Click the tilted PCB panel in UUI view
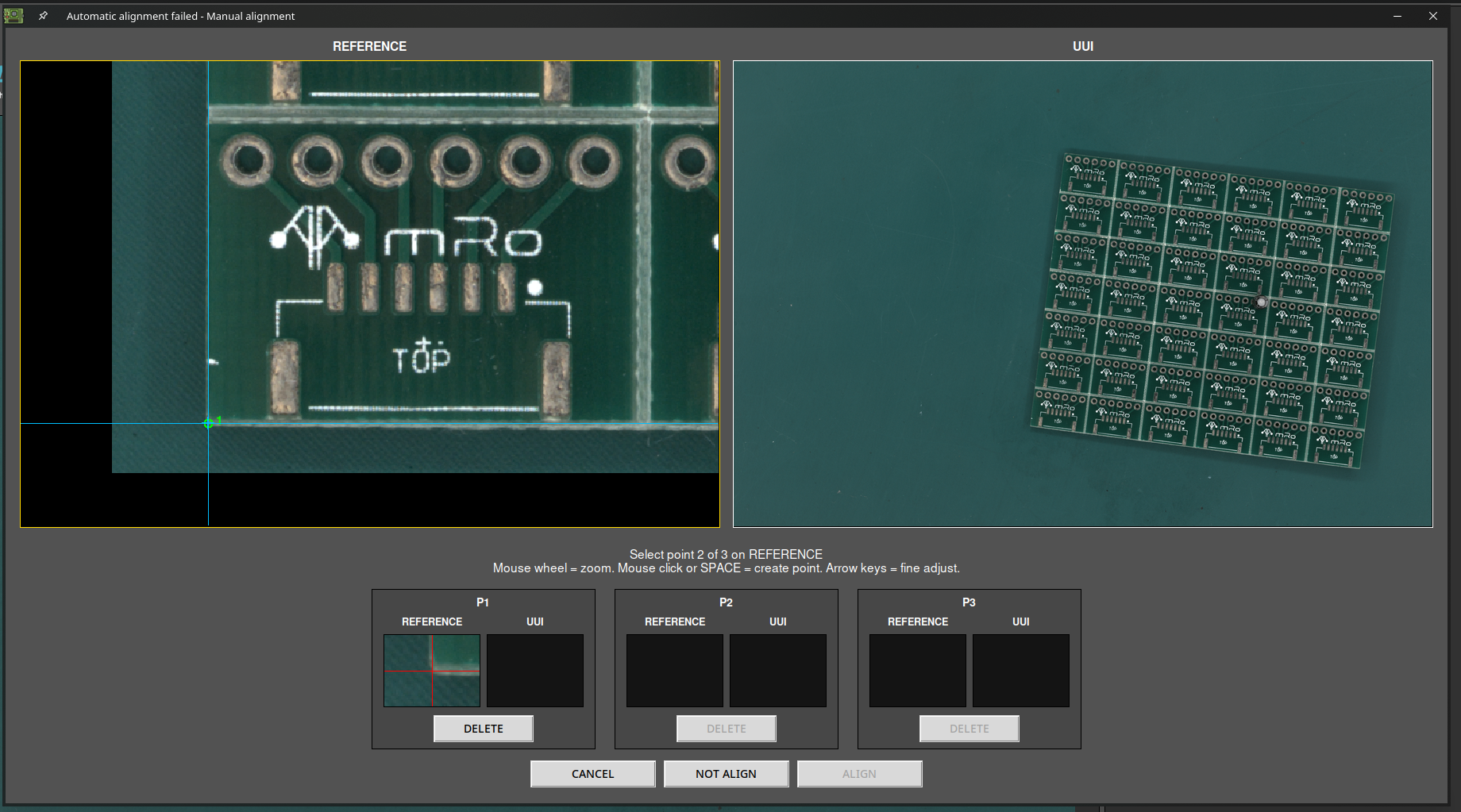Viewport: 1461px width, 812px height. pyautogui.click(x=1212, y=310)
